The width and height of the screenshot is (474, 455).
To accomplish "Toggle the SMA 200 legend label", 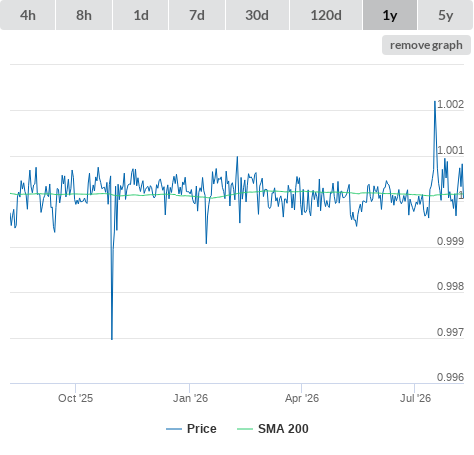I will pyautogui.click(x=283, y=429).
